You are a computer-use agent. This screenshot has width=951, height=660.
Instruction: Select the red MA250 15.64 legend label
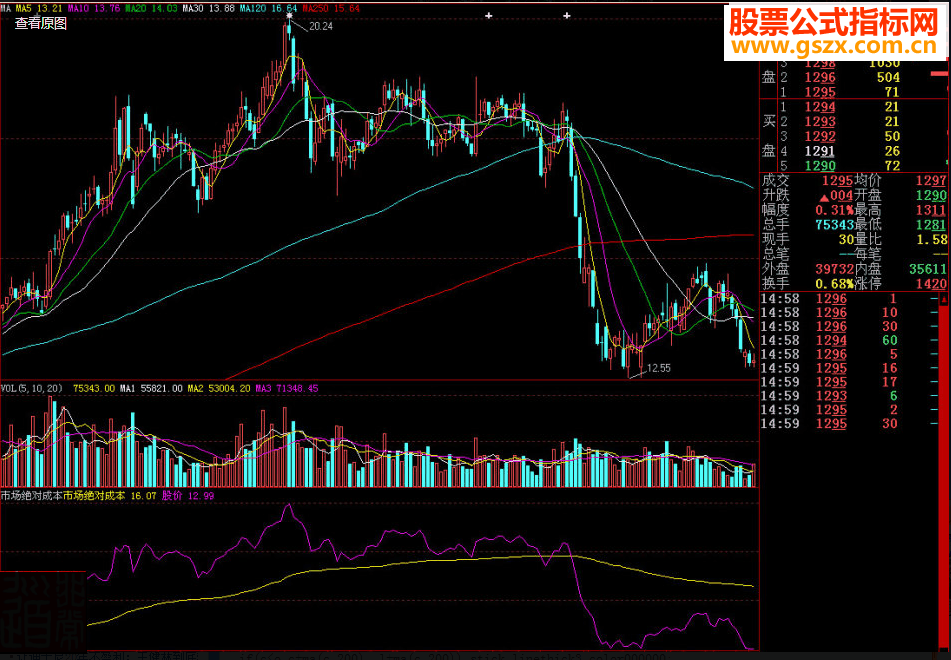[x=331, y=8]
